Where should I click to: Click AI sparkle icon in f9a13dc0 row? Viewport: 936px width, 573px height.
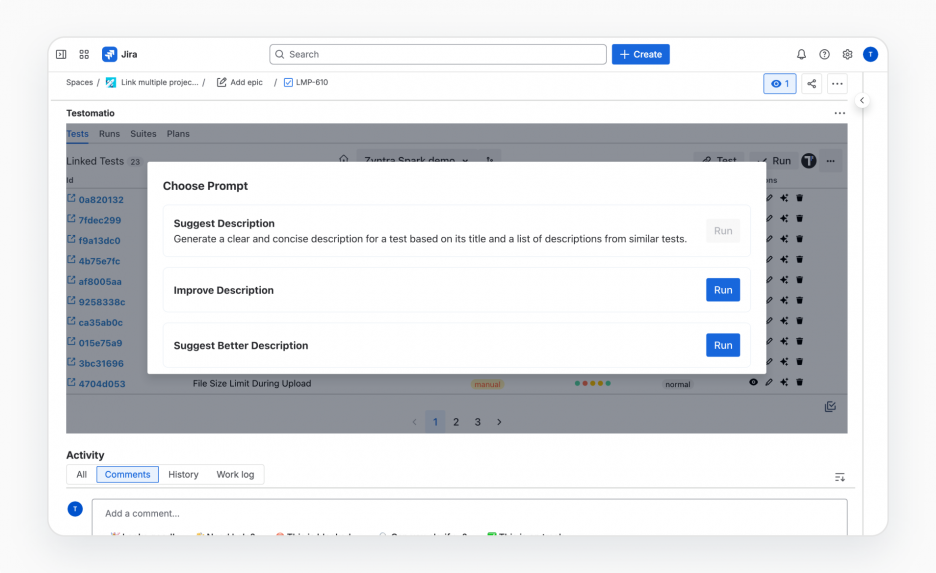784,239
